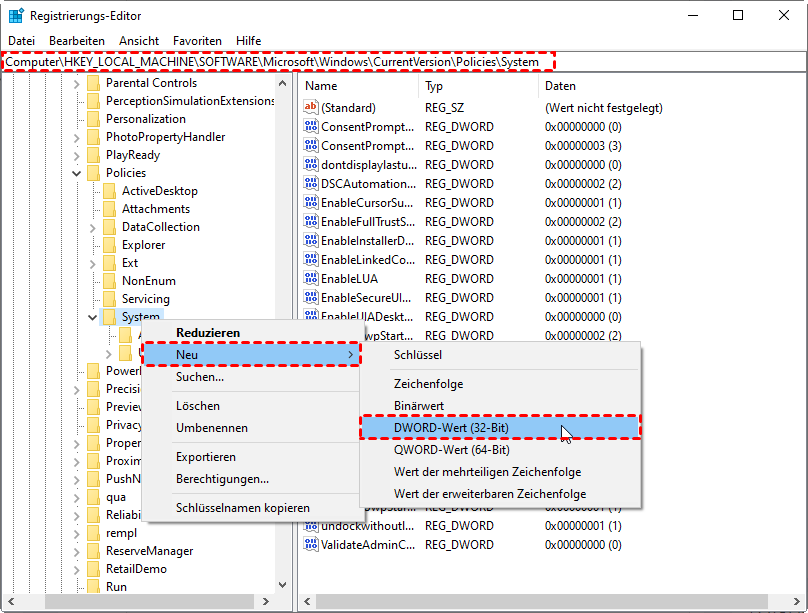This screenshot has width=808, height=613.
Task: Click the Policies folder icon
Action: click(93, 173)
